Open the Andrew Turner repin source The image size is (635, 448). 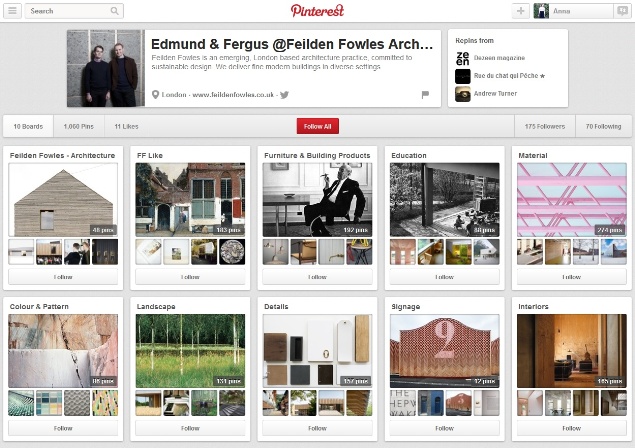coord(495,94)
